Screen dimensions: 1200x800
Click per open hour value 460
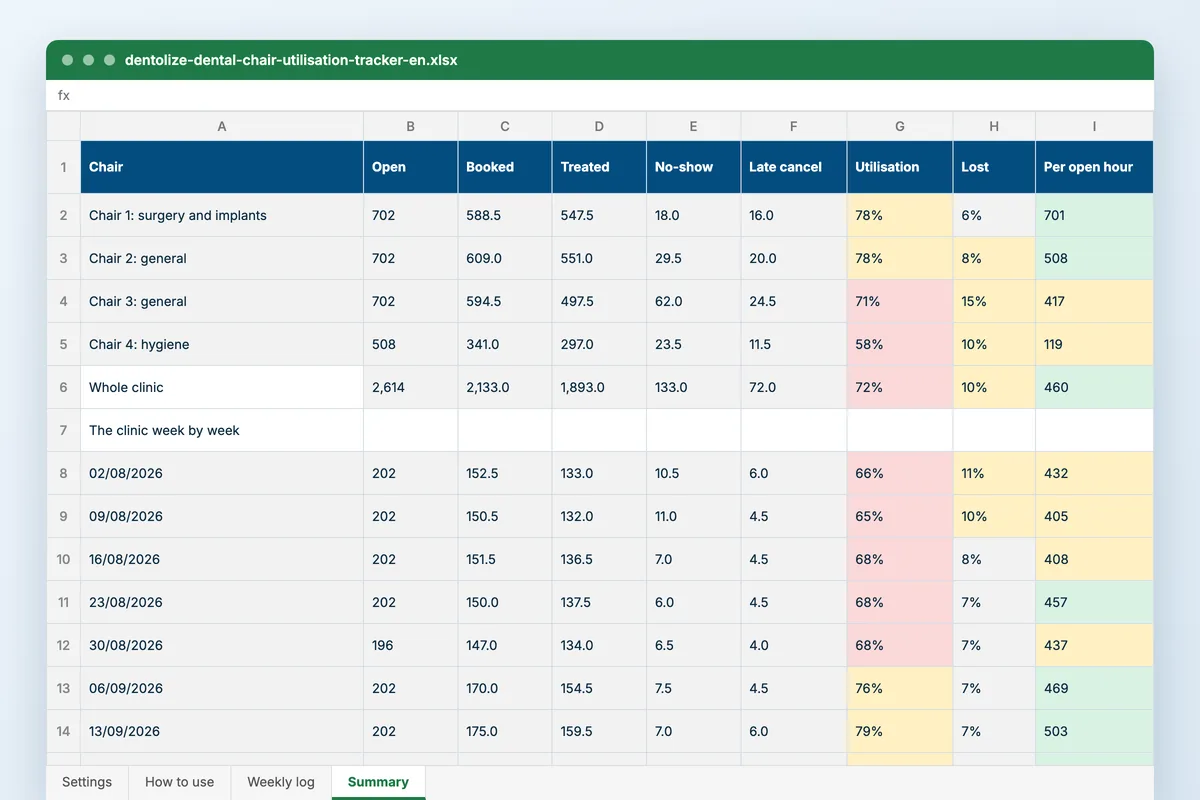coord(1094,387)
